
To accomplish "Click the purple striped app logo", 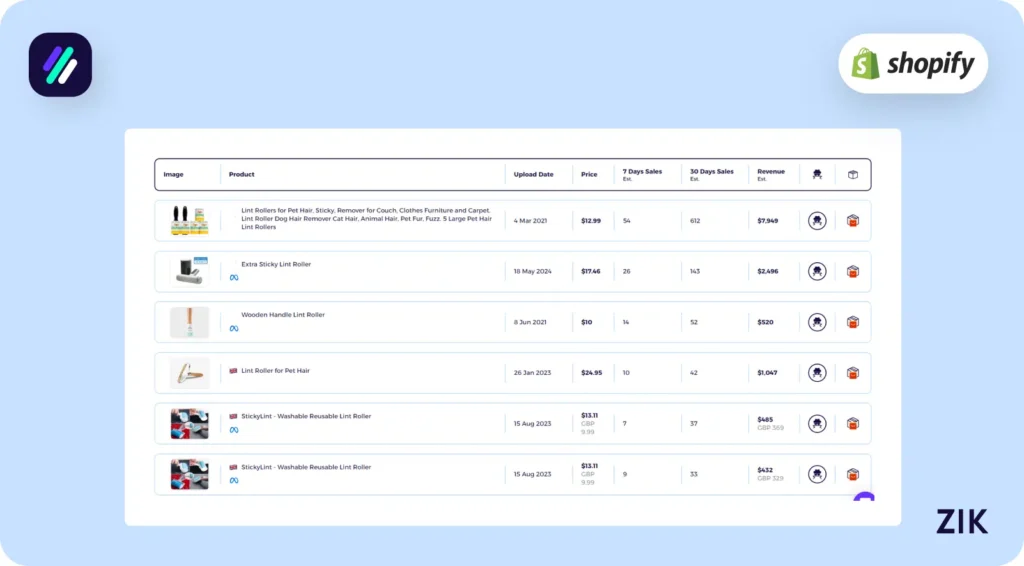I will pyautogui.click(x=60, y=65).
